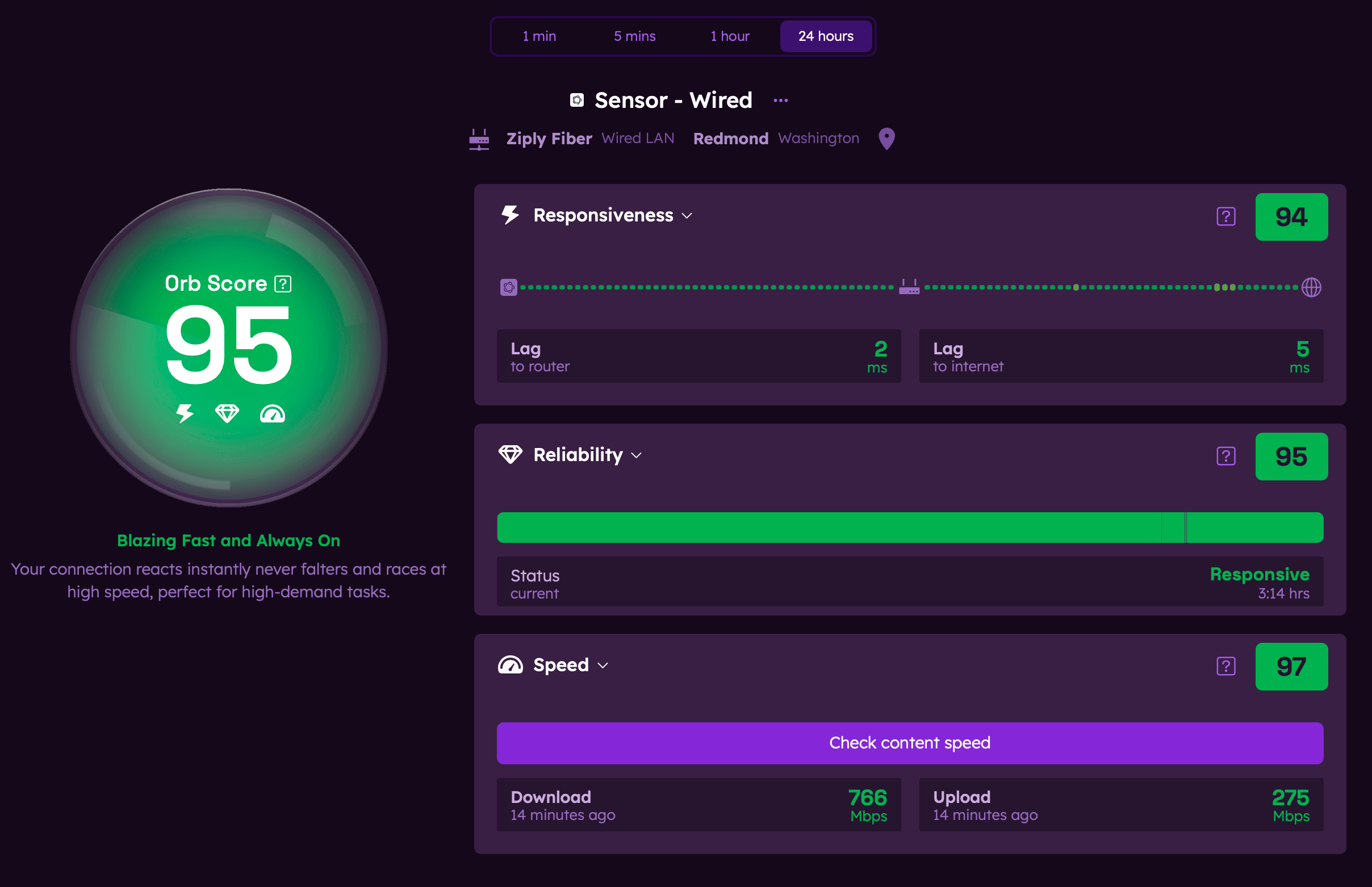
Task: Expand the Responsiveness section chevron
Action: [x=687, y=216]
